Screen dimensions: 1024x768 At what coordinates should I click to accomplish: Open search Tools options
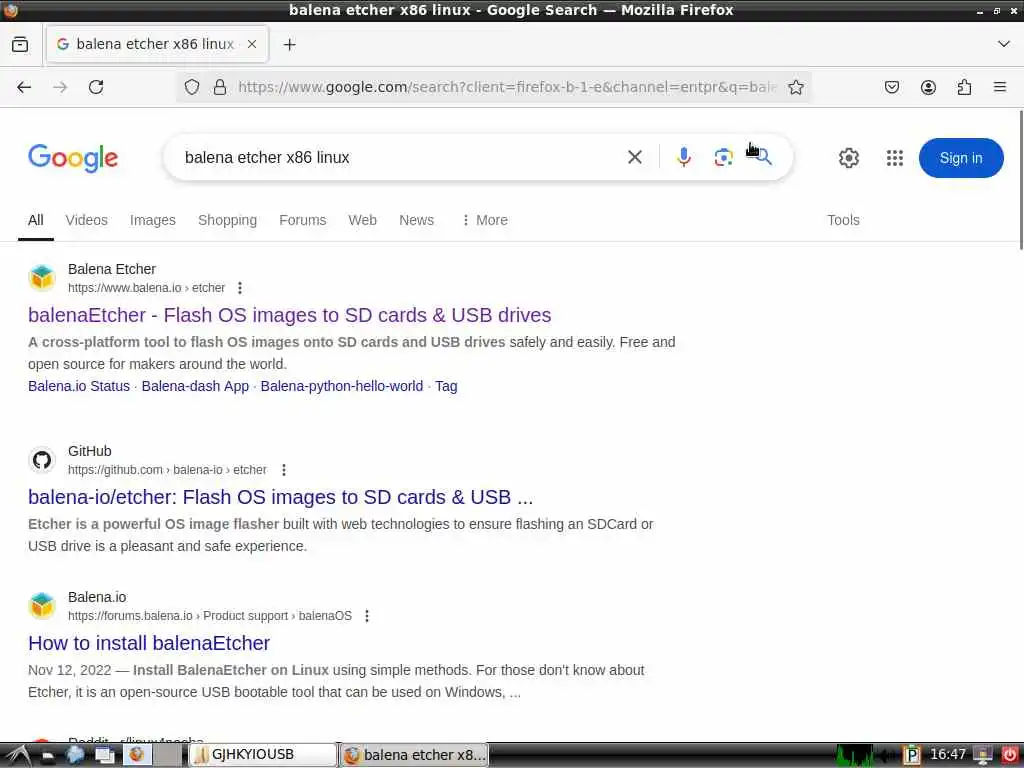tap(843, 220)
